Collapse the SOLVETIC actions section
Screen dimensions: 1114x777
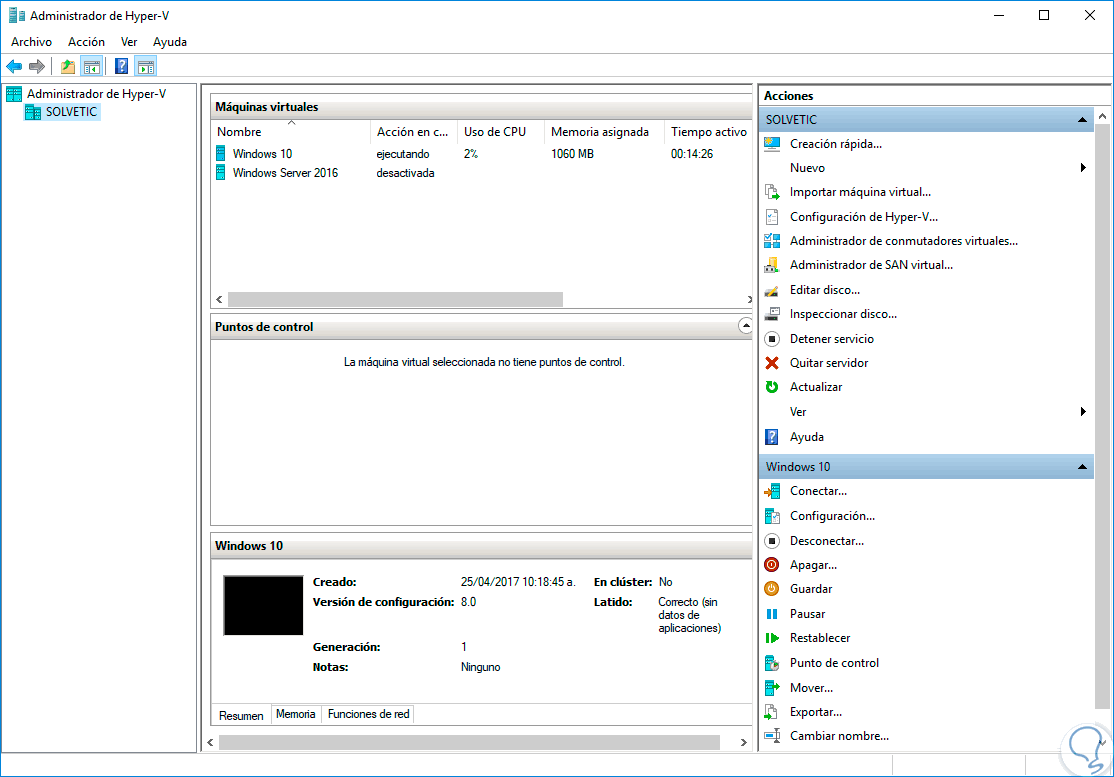pyautogui.click(x=1082, y=120)
